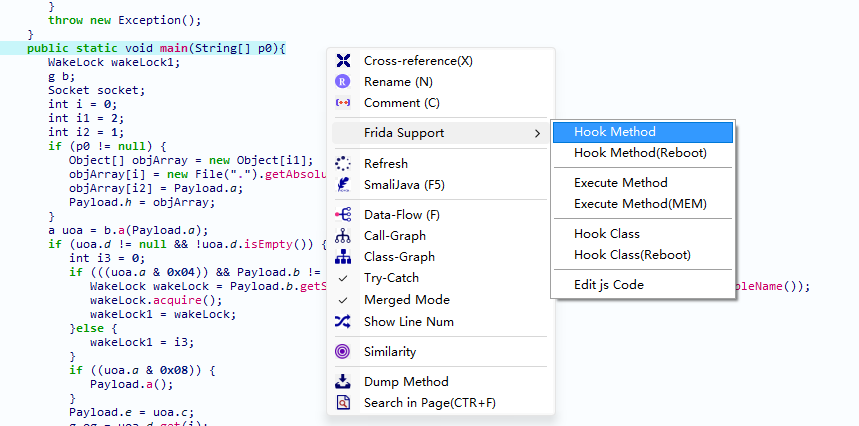
Task: Click the Refresh spinner icon
Action: [344, 163]
